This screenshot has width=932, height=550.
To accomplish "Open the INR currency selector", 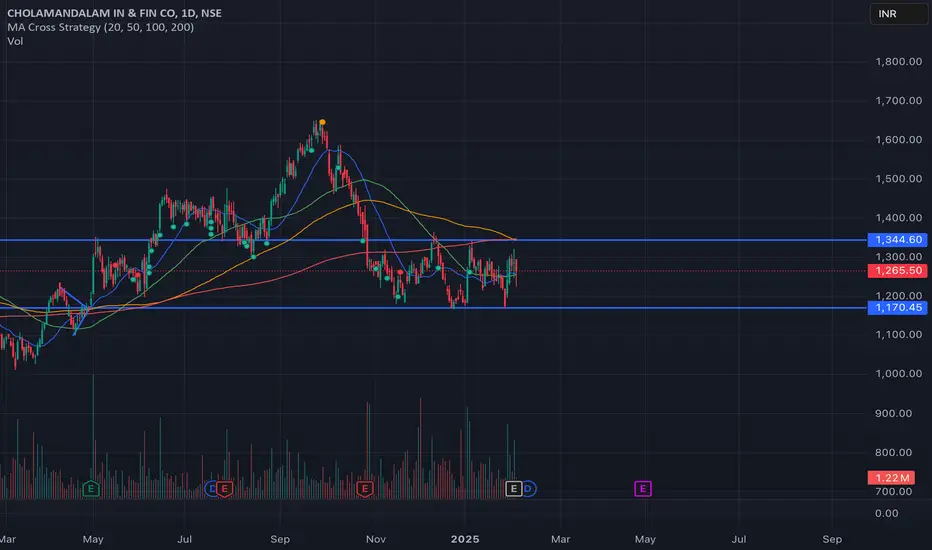I will point(898,14).
